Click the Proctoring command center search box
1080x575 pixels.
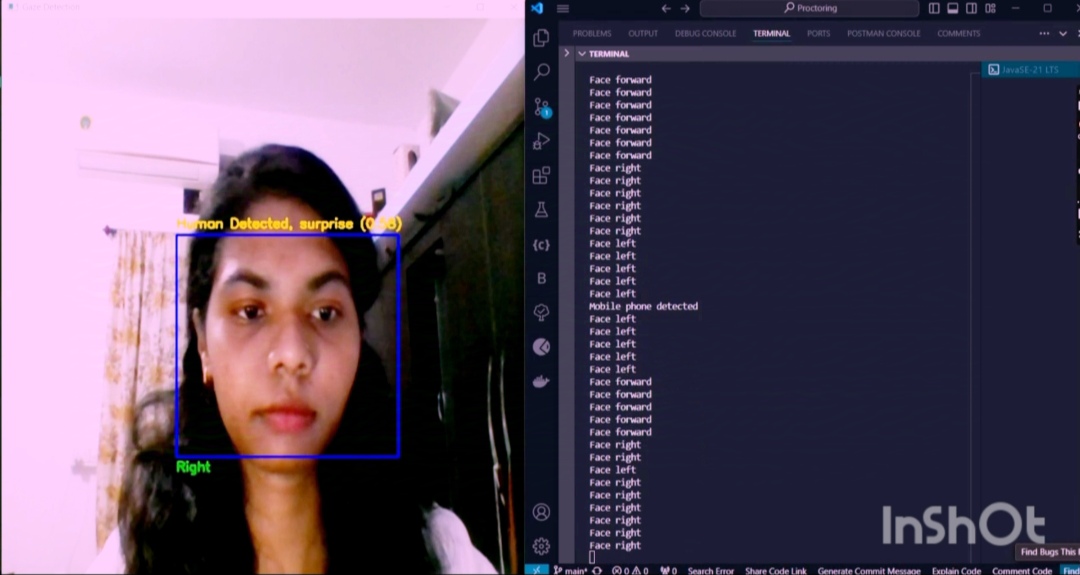pos(809,8)
